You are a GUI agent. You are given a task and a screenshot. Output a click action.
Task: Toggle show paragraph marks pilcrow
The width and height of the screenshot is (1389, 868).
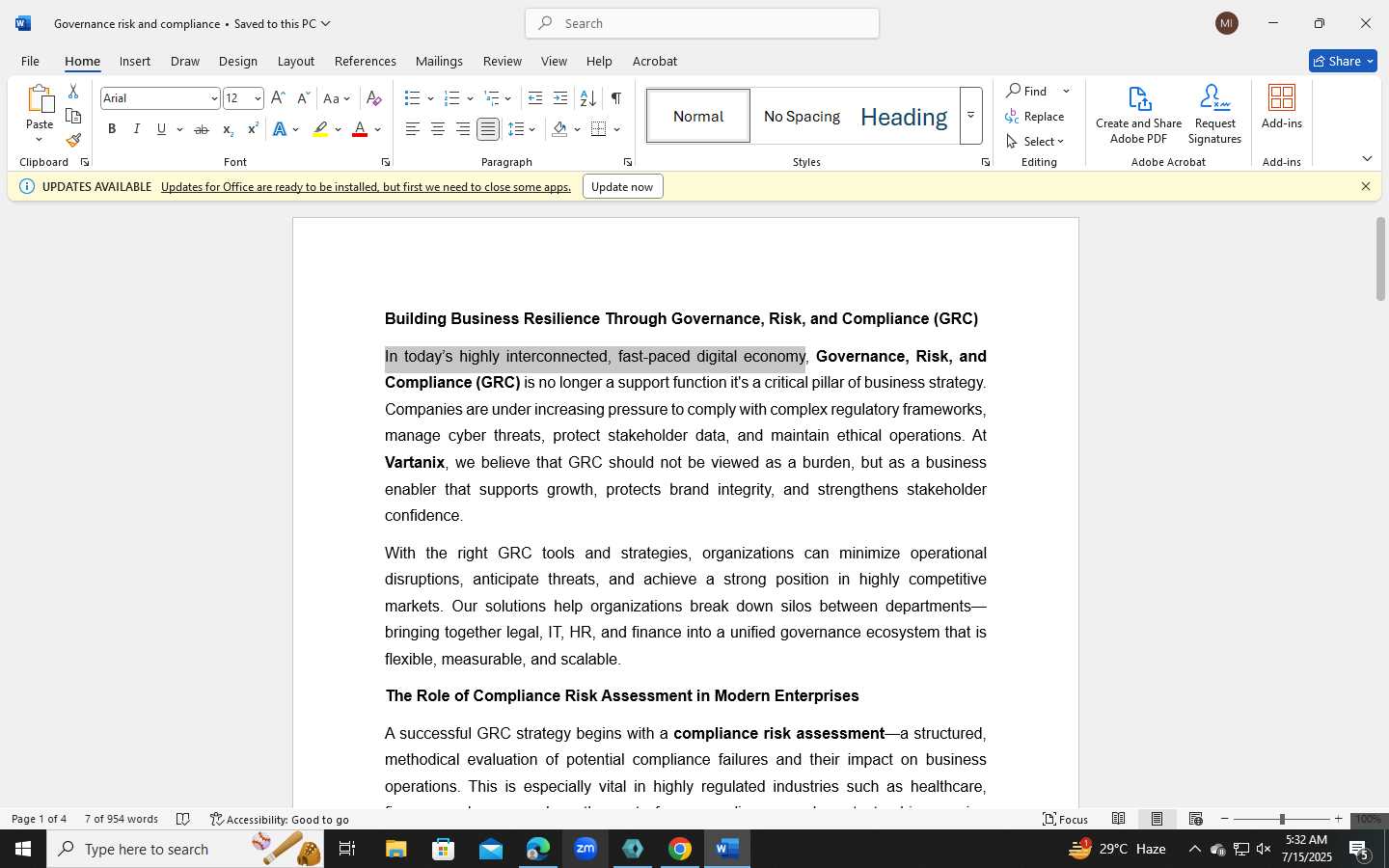[615, 98]
